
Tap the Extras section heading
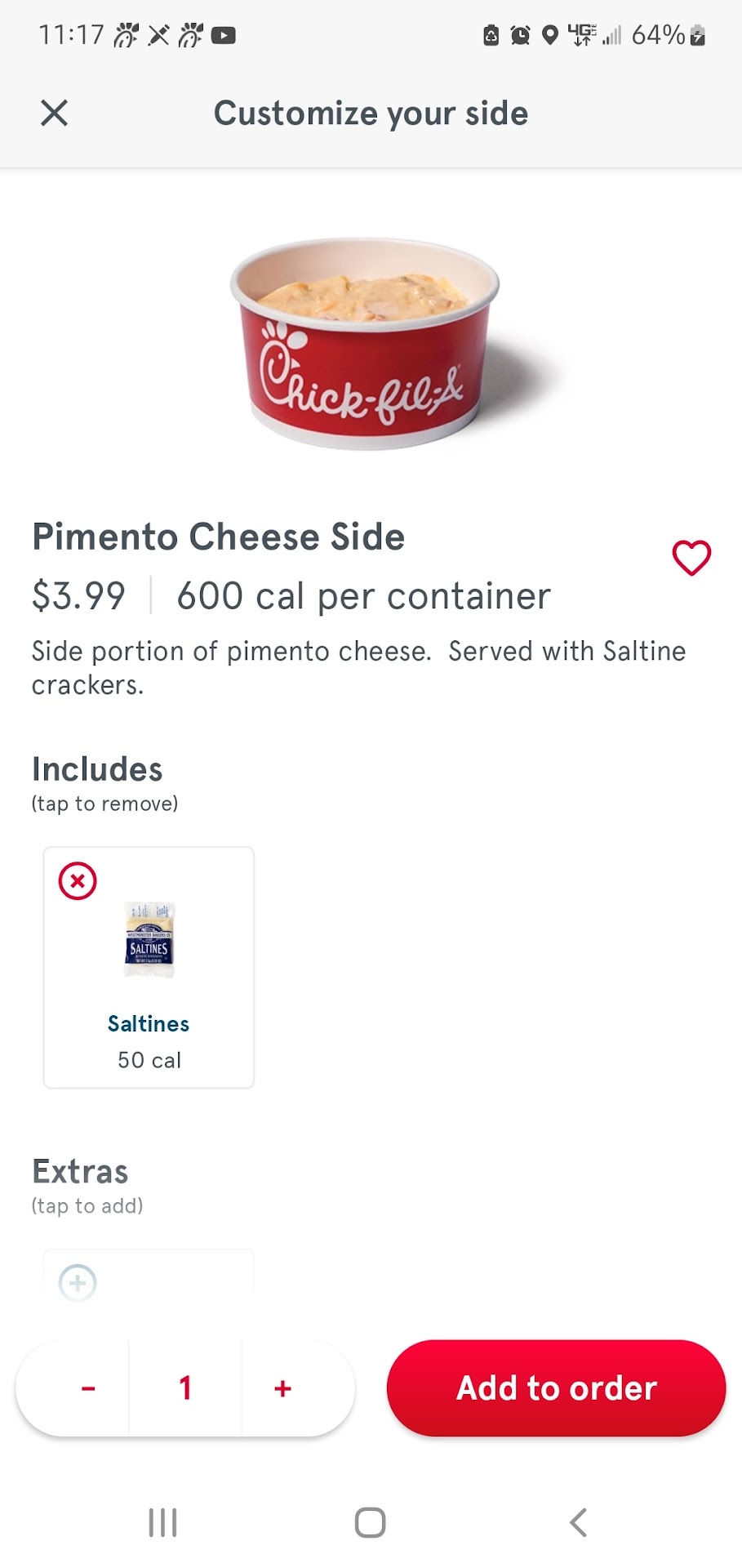pos(80,1172)
